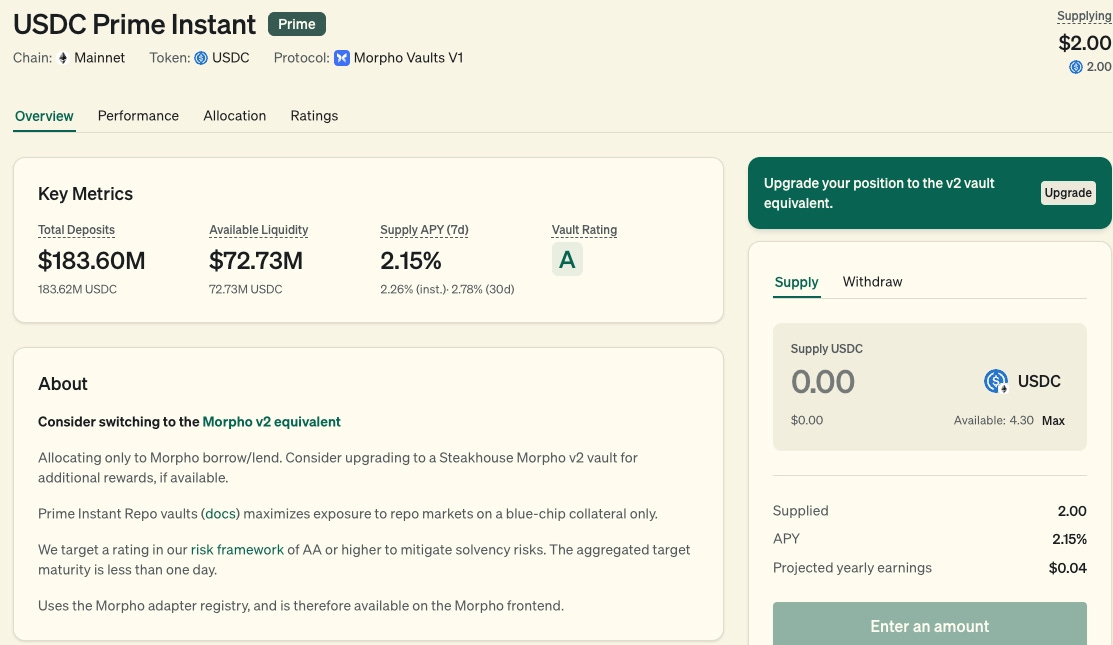
Task: Click the 0.00 supply amount input
Action: [823, 382]
